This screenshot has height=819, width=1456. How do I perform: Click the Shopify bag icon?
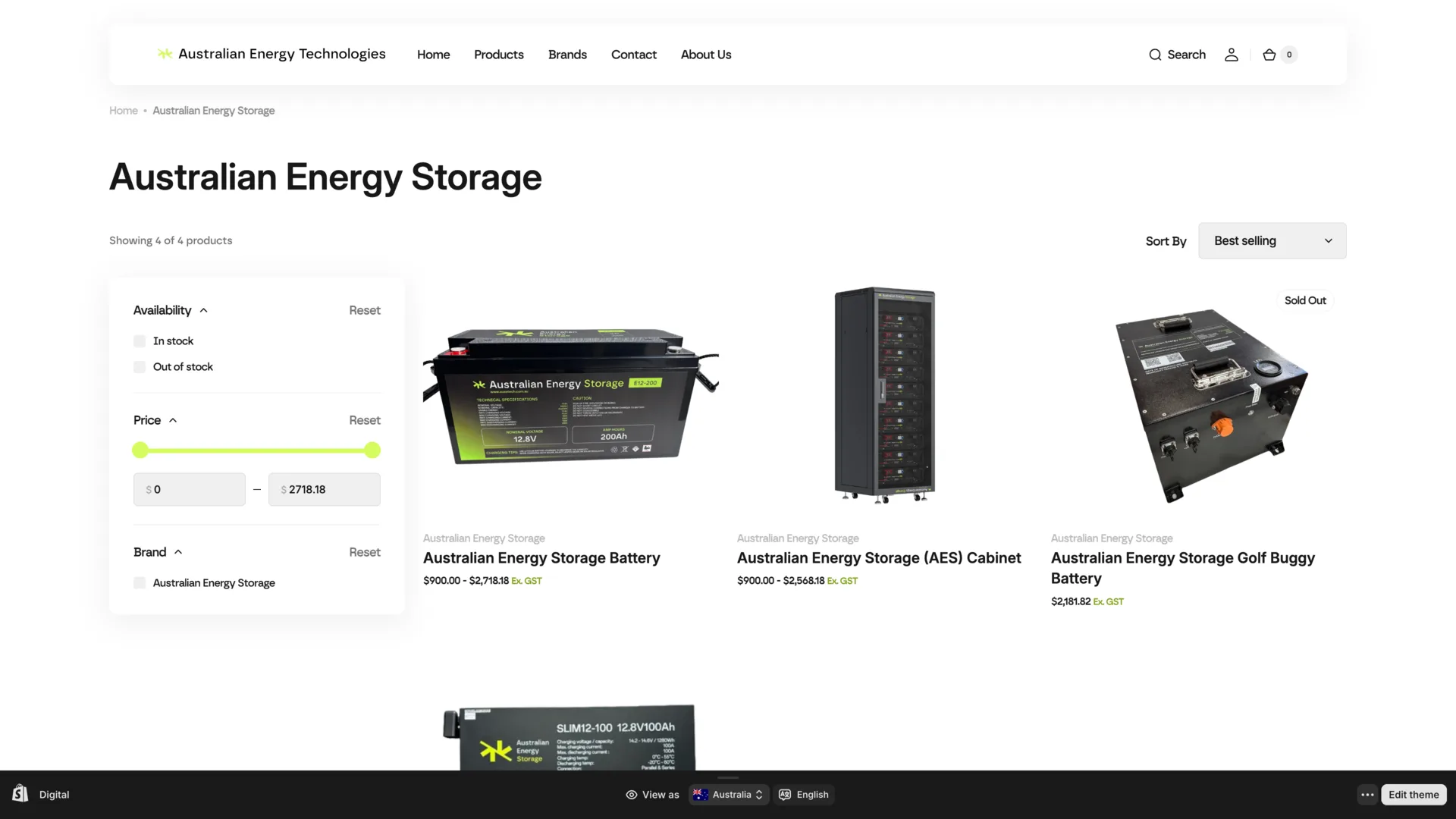tap(20, 794)
